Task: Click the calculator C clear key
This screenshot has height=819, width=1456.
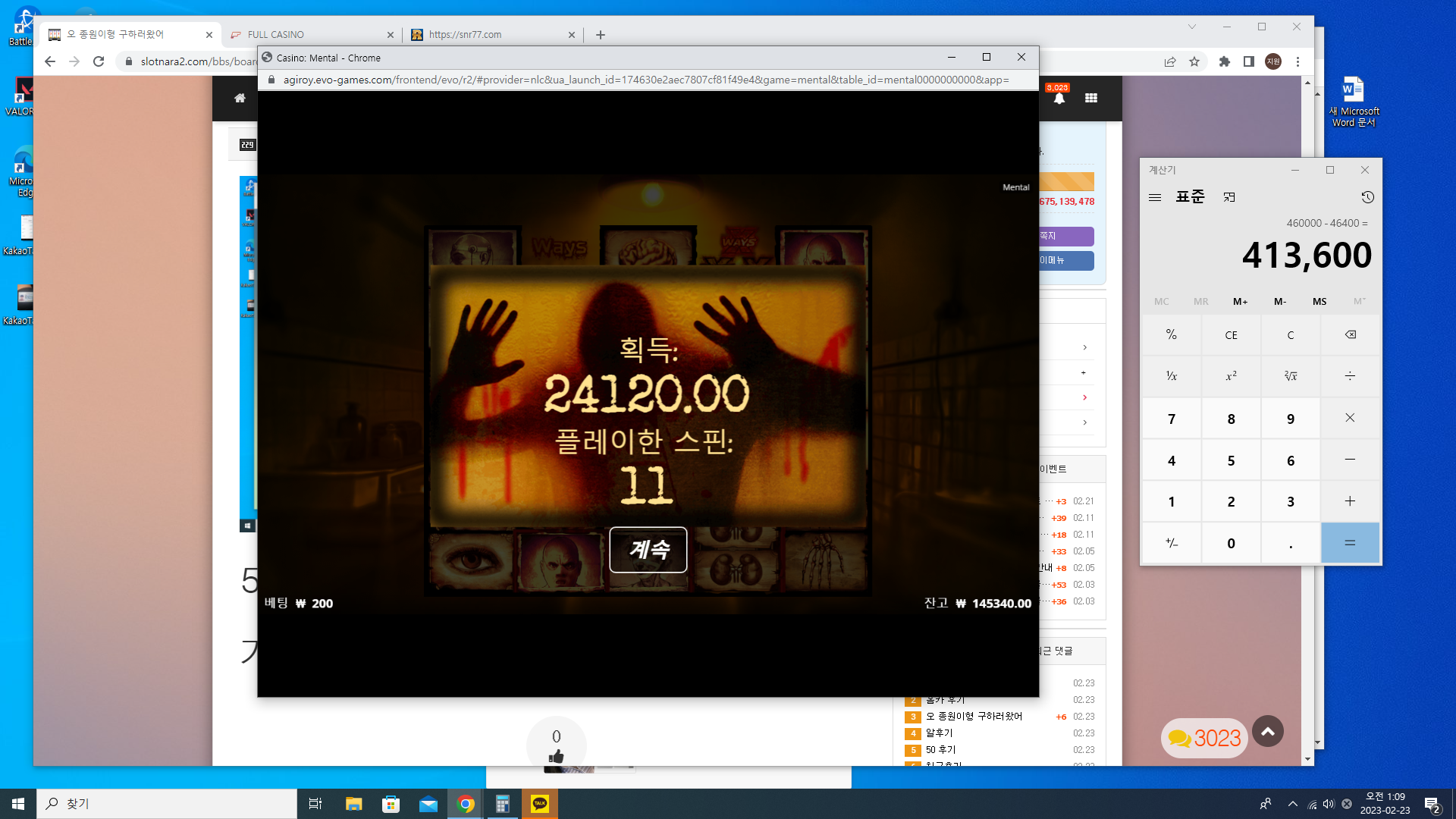Action: pyautogui.click(x=1291, y=335)
